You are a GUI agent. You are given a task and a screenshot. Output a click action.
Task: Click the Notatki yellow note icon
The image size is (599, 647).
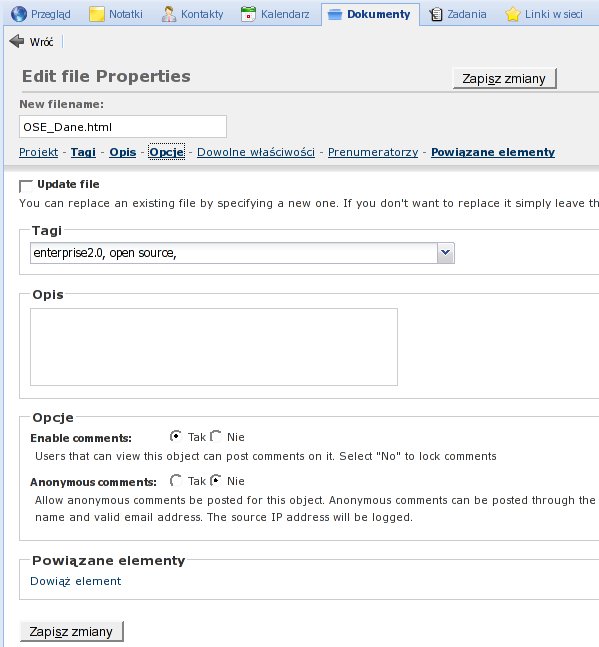(x=97, y=14)
